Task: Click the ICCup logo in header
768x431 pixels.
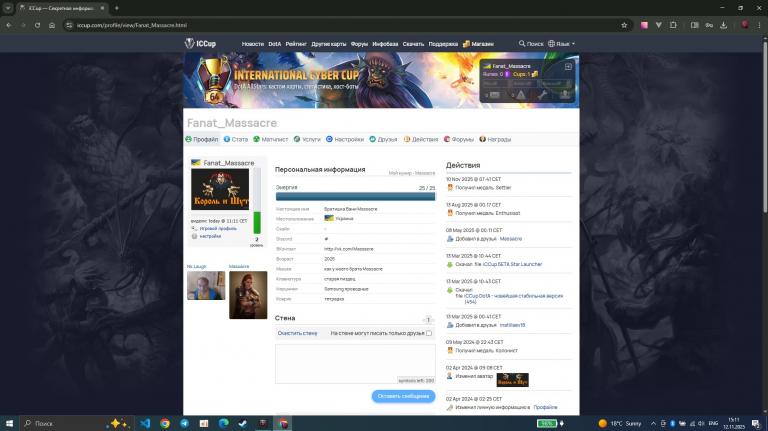Action: [x=200, y=44]
